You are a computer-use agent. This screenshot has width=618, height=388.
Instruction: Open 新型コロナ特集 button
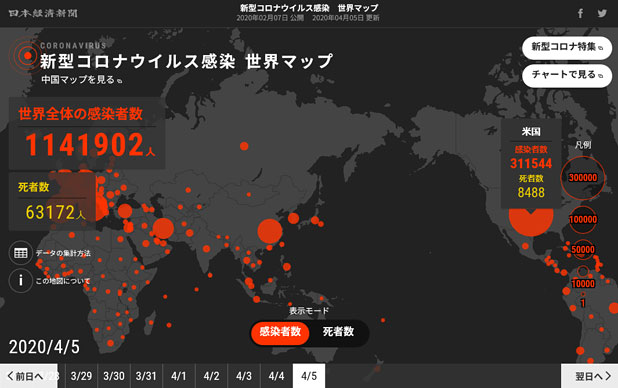click(x=567, y=47)
